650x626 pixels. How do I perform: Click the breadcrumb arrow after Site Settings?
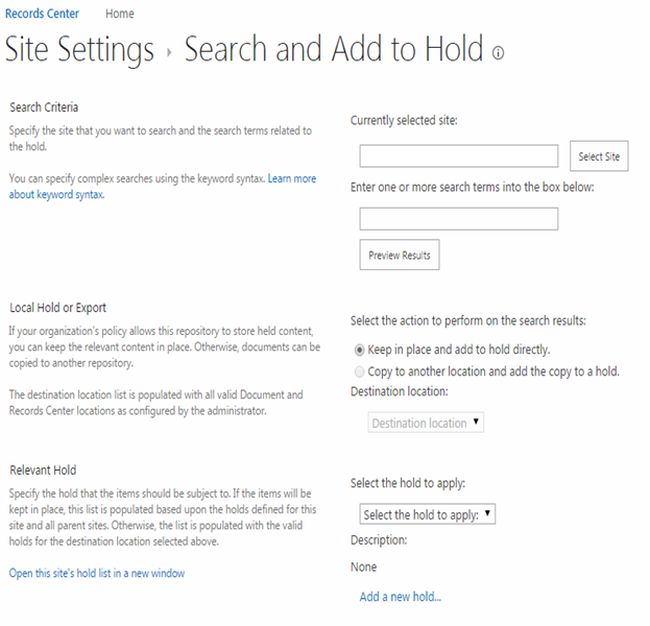(169, 52)
